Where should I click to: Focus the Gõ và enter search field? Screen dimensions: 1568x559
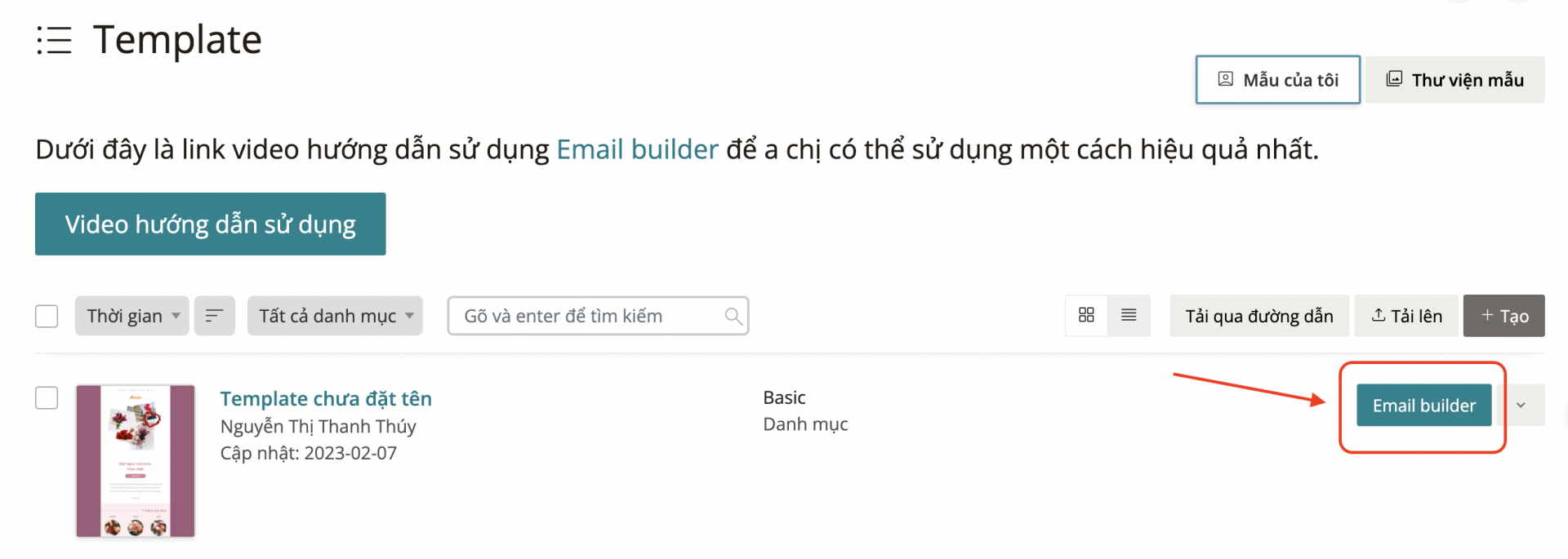pos(598,316)
